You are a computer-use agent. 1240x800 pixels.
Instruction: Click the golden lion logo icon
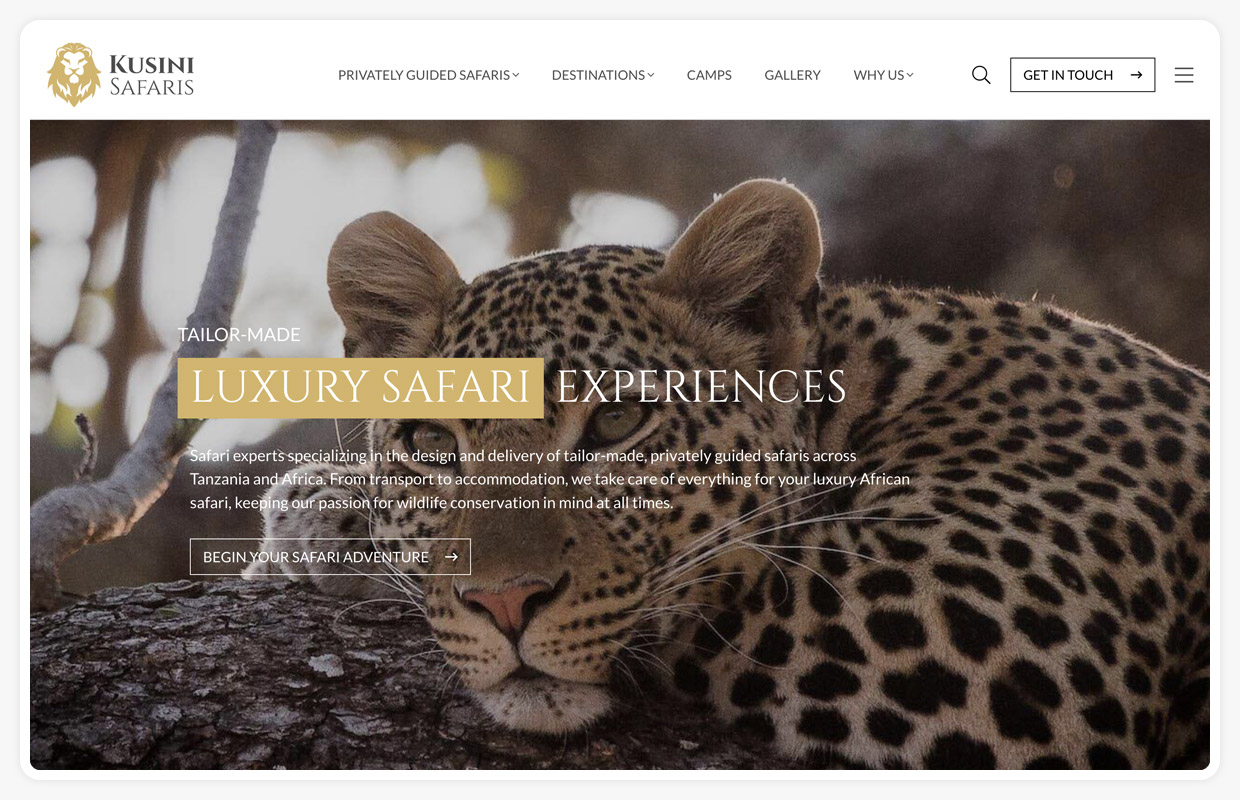point(74,74)
